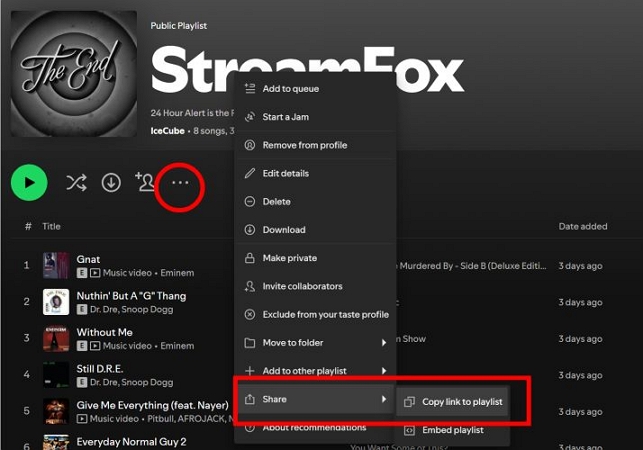Click the menu's Download arrow icon
Screen dimensions: 643x450
(250, 230)
